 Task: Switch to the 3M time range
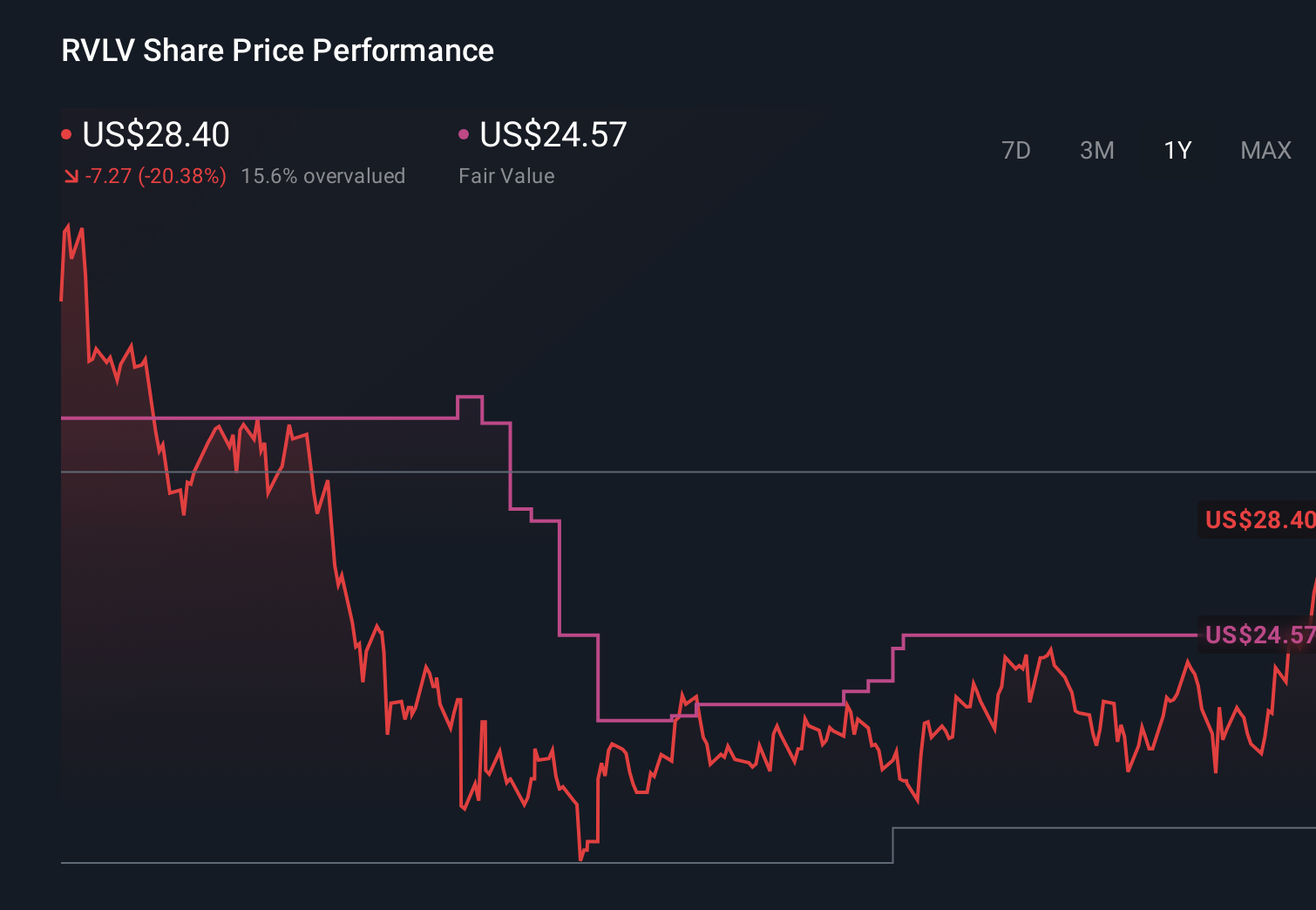(1096, 150)
